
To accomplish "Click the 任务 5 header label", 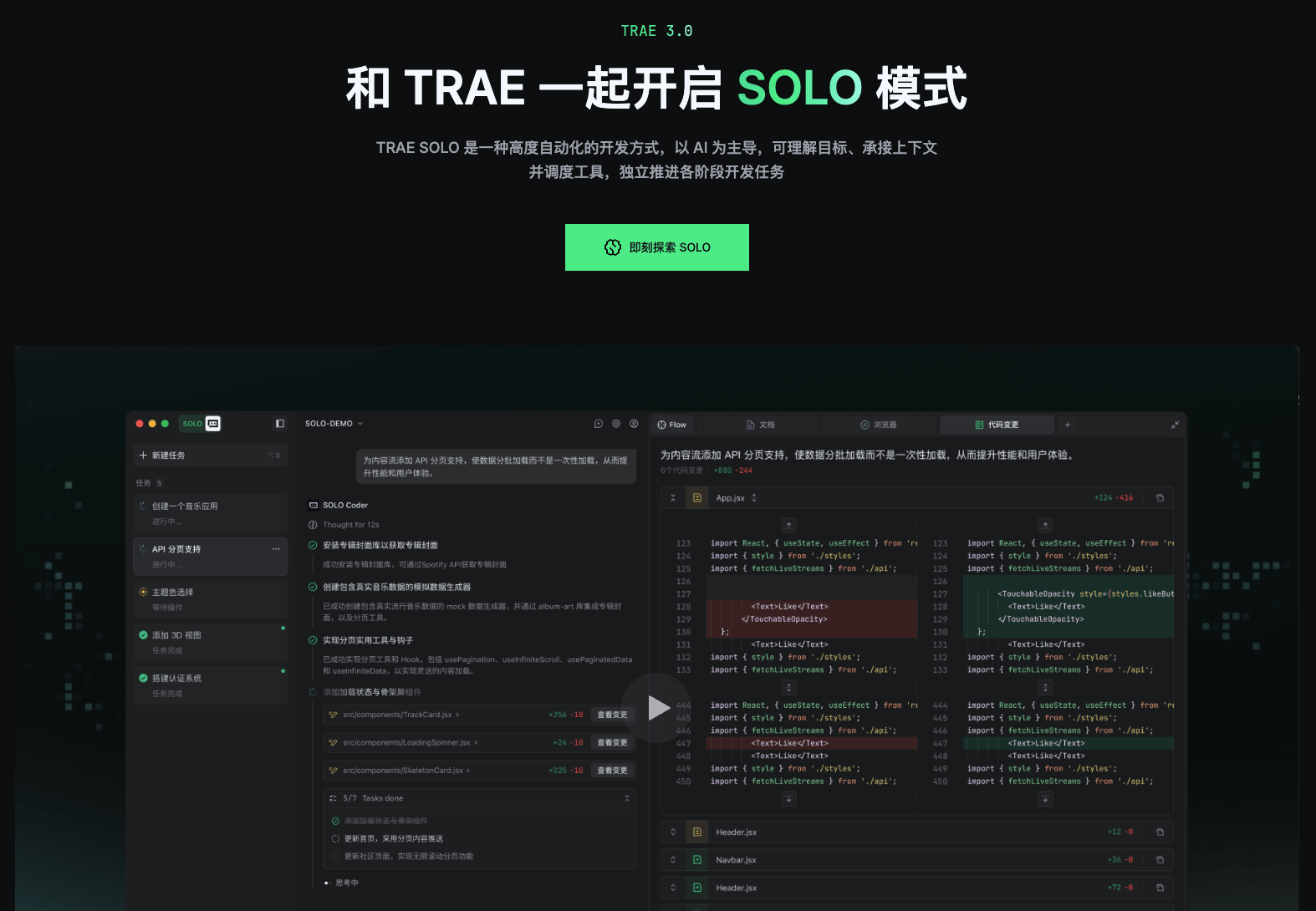I will [149, 483].
